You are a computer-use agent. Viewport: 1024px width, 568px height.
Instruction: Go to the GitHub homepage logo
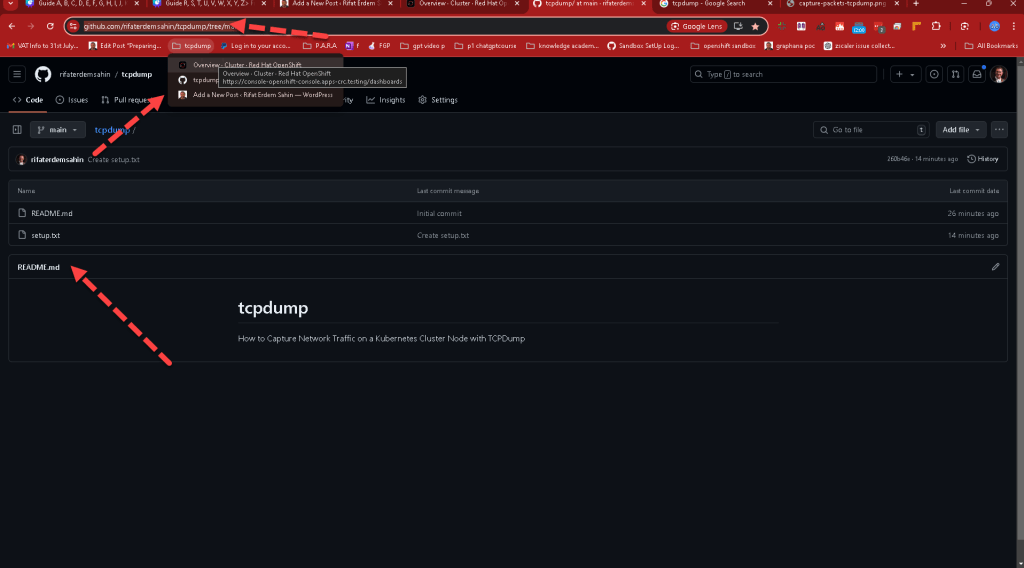pos(43,74)
